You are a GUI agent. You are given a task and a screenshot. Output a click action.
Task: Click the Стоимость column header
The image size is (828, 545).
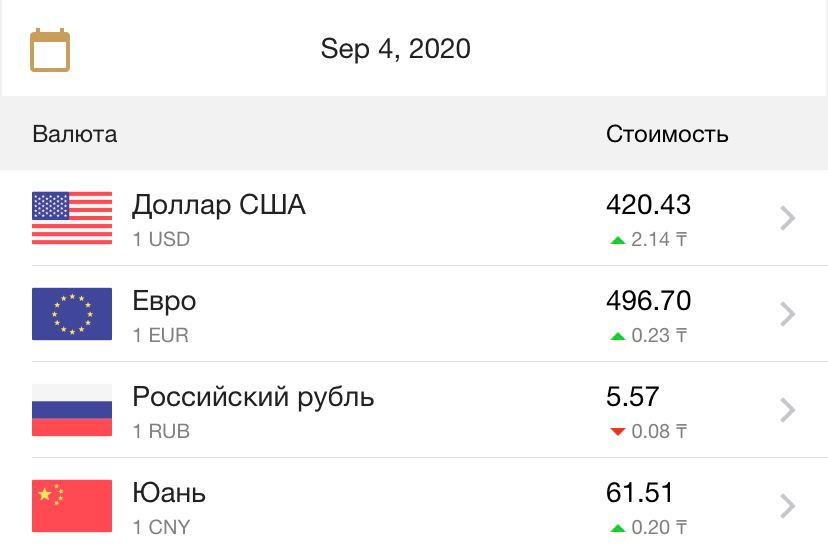667,134
